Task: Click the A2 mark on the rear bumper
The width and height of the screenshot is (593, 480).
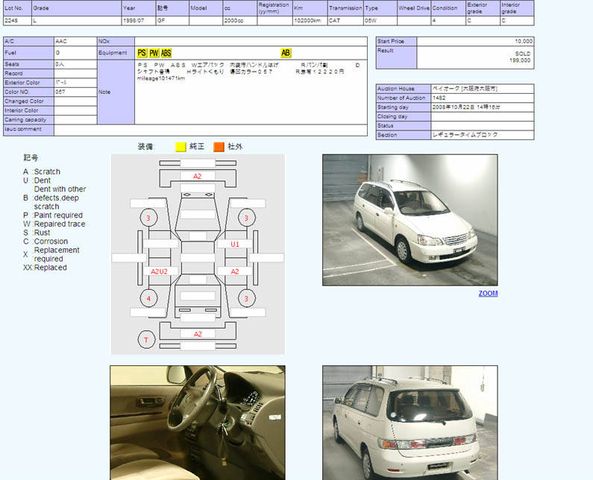Action: 197,334
